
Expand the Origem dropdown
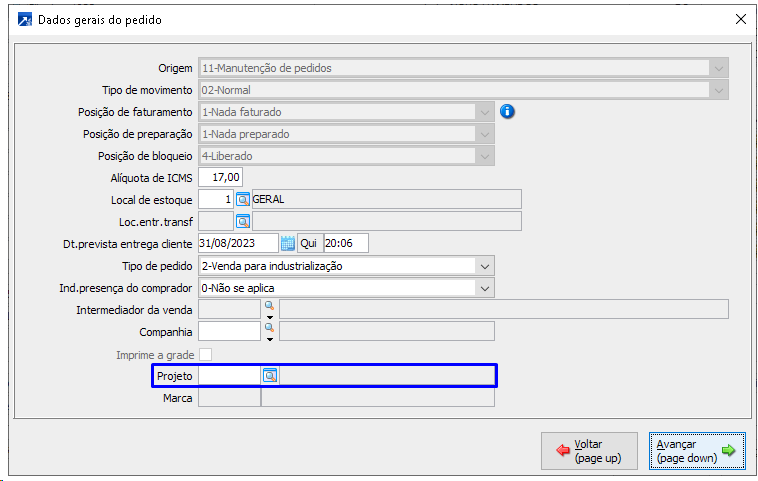(x=719, y=68)
